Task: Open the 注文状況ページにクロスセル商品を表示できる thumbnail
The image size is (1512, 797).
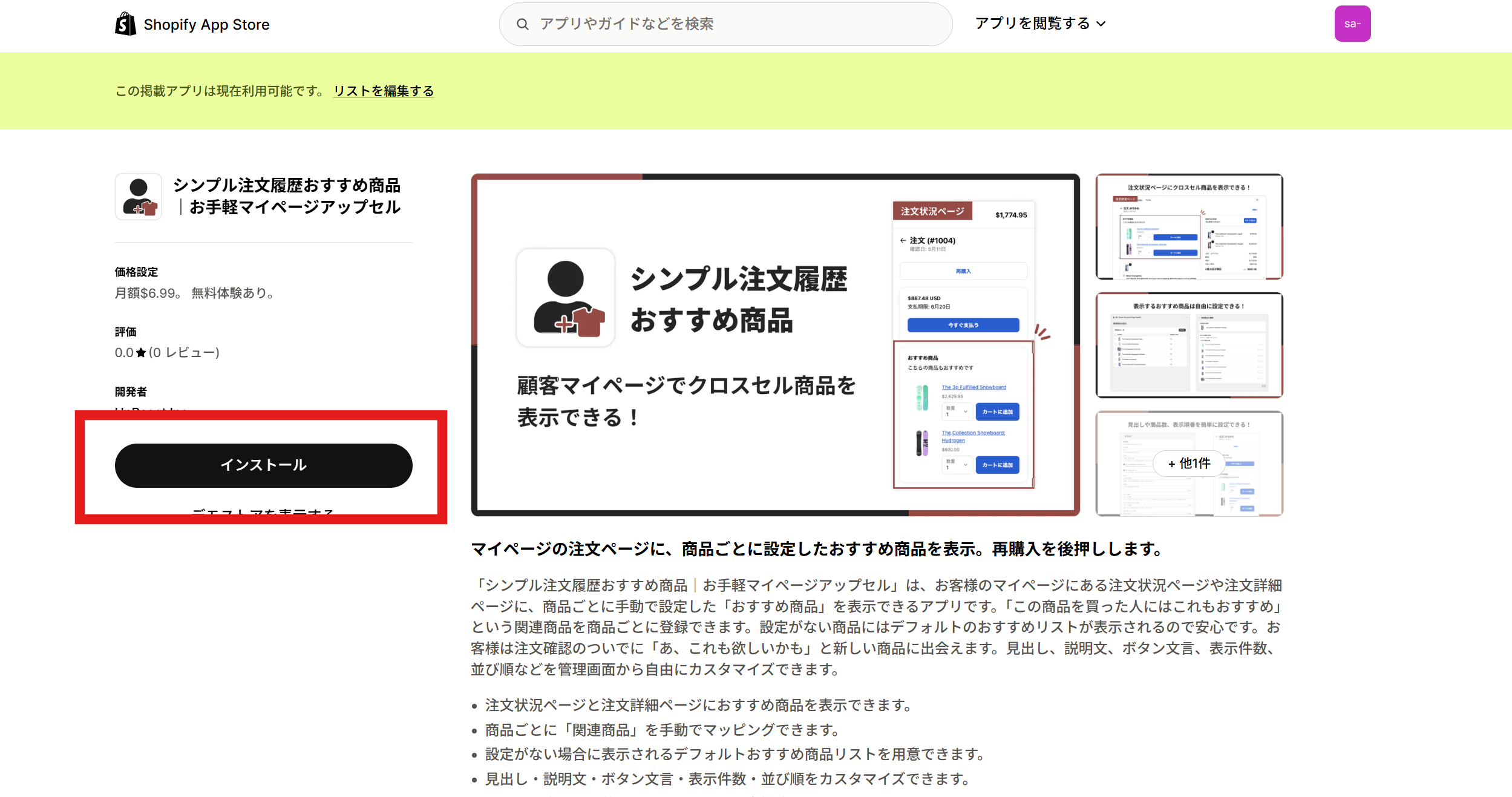Action: coord(1189,227)
